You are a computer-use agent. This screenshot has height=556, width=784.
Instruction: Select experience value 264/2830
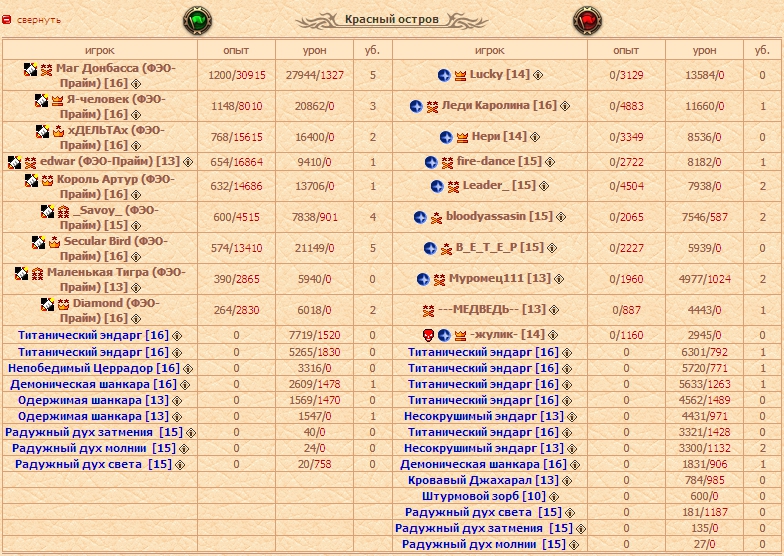pos(236,310)
